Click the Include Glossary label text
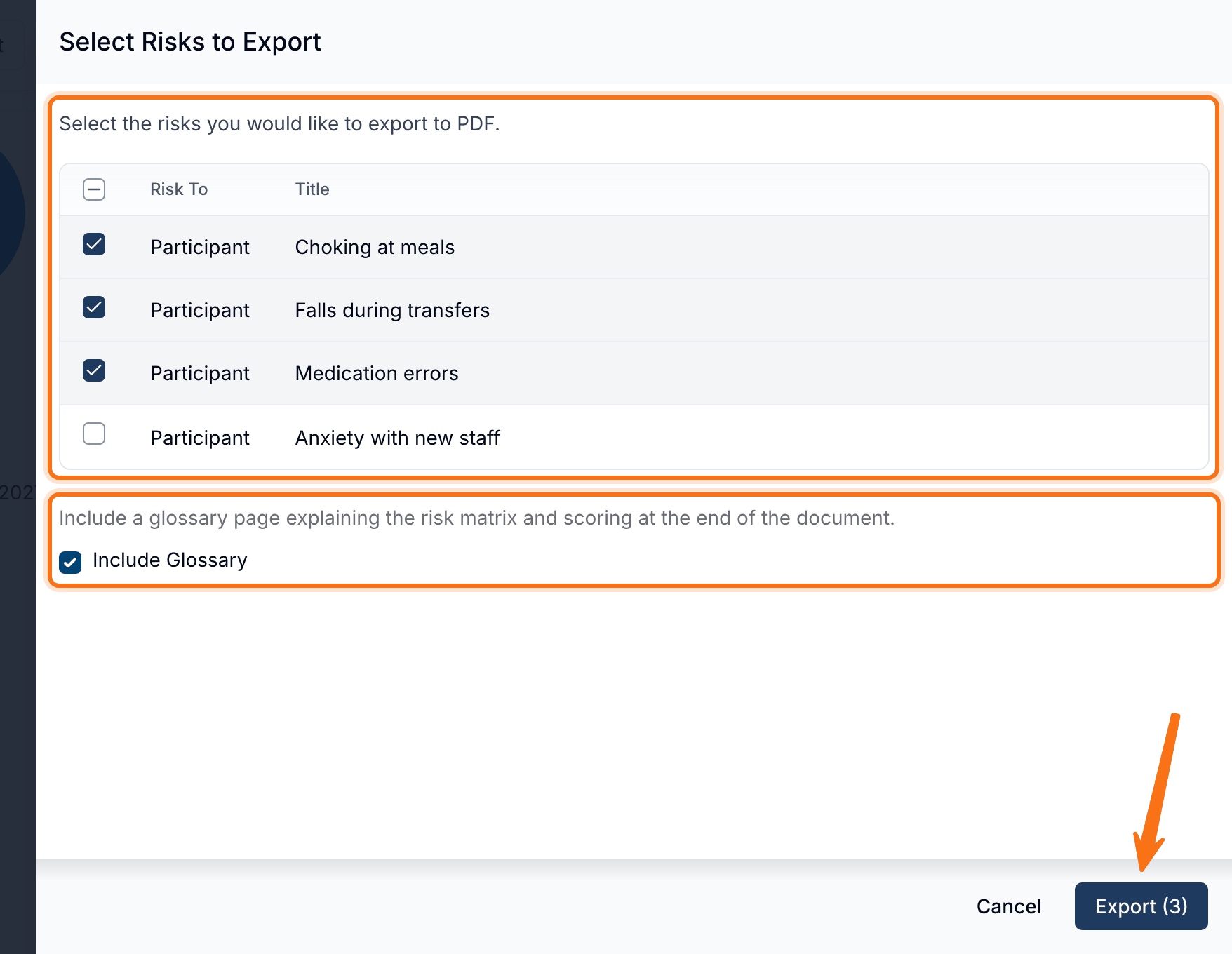The height and width of the screenshot is (954, 1232). [170, 560]
